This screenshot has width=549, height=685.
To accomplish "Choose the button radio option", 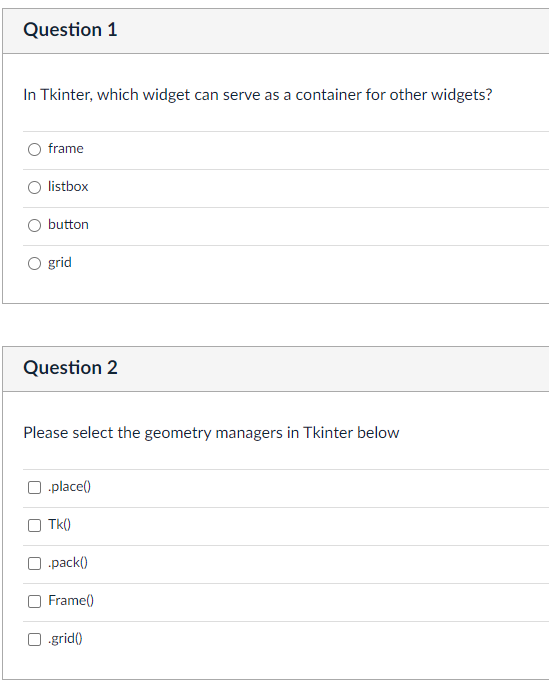I will [x=35, y=225].
